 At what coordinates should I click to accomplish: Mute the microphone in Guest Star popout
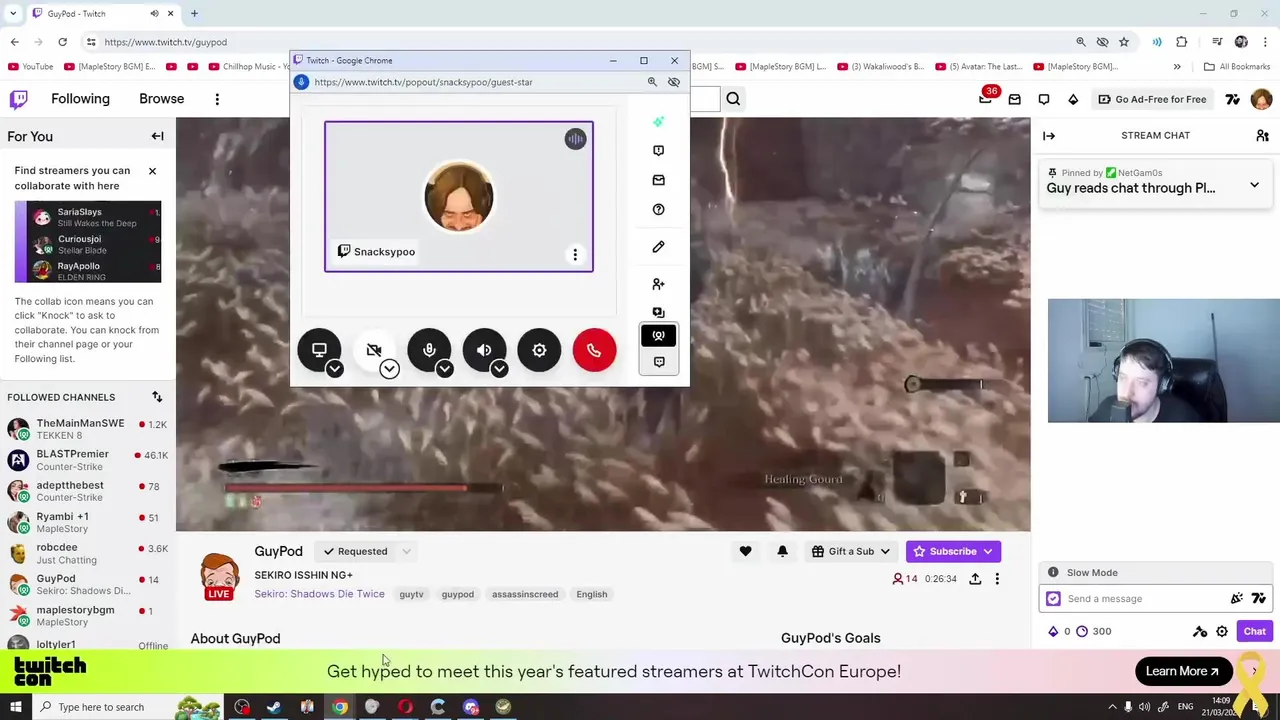pyautogui.click(x=429, y=350)
